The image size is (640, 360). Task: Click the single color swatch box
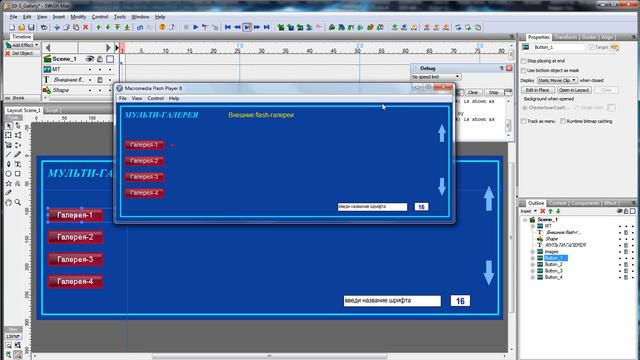(611, 108)
